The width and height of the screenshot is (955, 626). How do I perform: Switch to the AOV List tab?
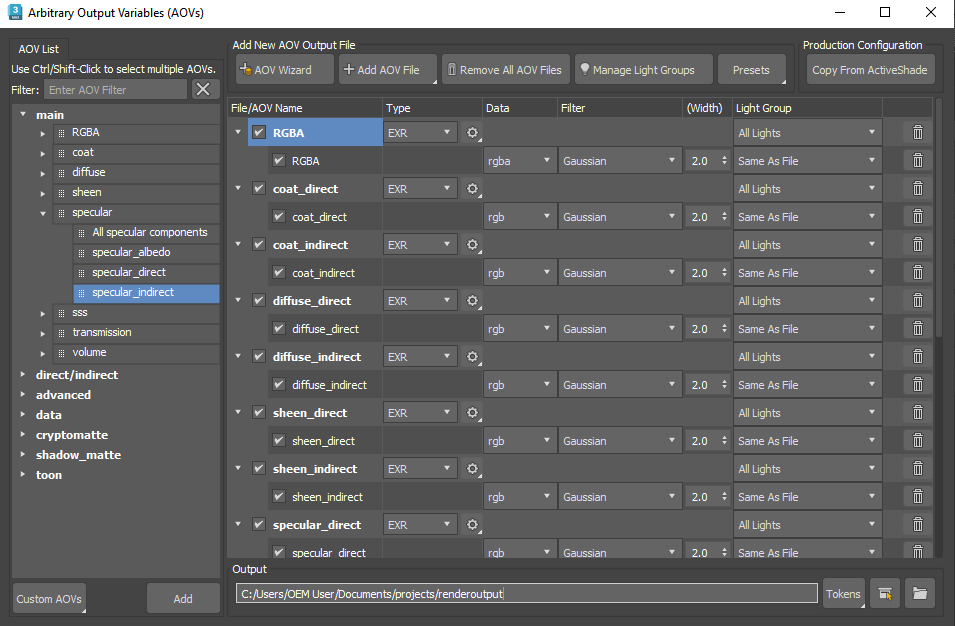point(39,49)
